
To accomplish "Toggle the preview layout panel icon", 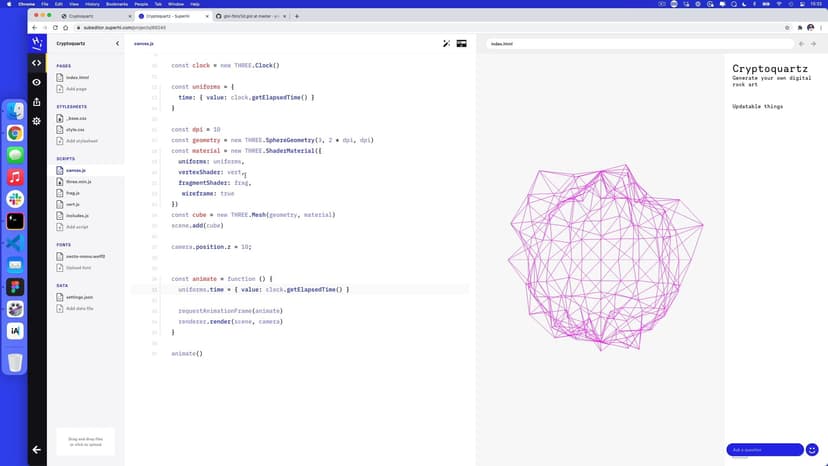I will click(462, 44).
